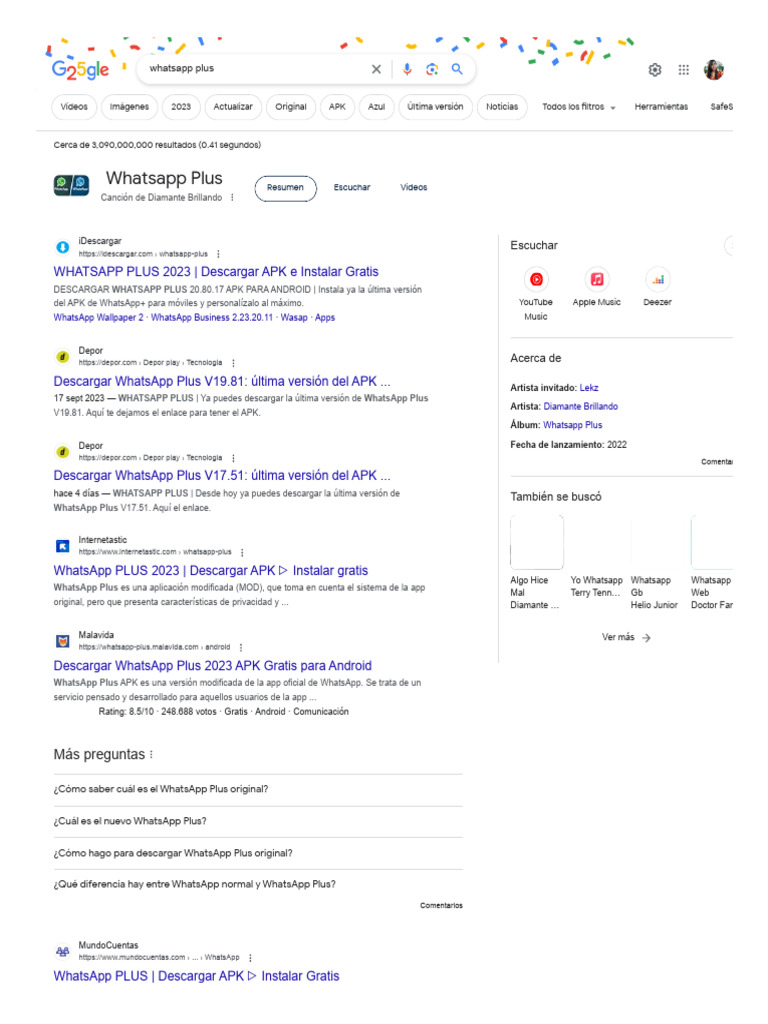Open options menu for MundoCuentas result

[250, 958]
